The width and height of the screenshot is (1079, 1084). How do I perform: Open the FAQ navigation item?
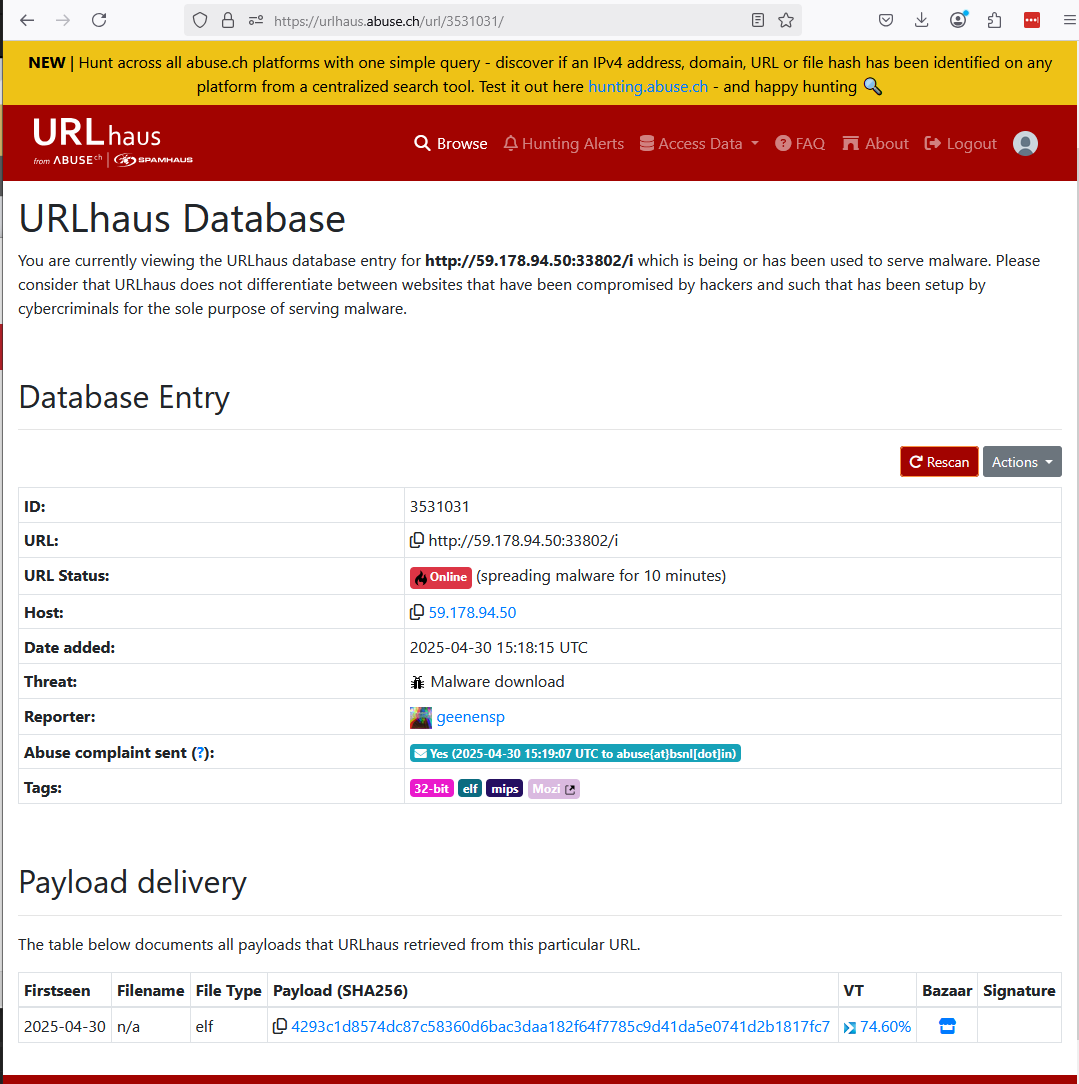pos(800,144)
